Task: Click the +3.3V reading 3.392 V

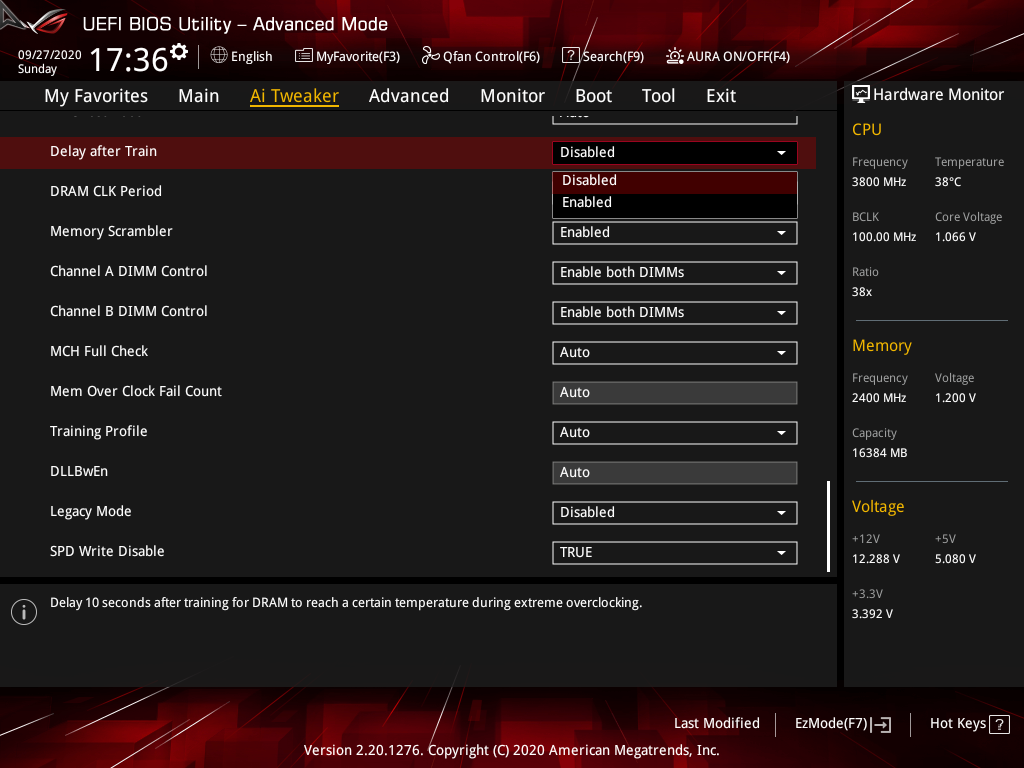Action: [872, 614]
